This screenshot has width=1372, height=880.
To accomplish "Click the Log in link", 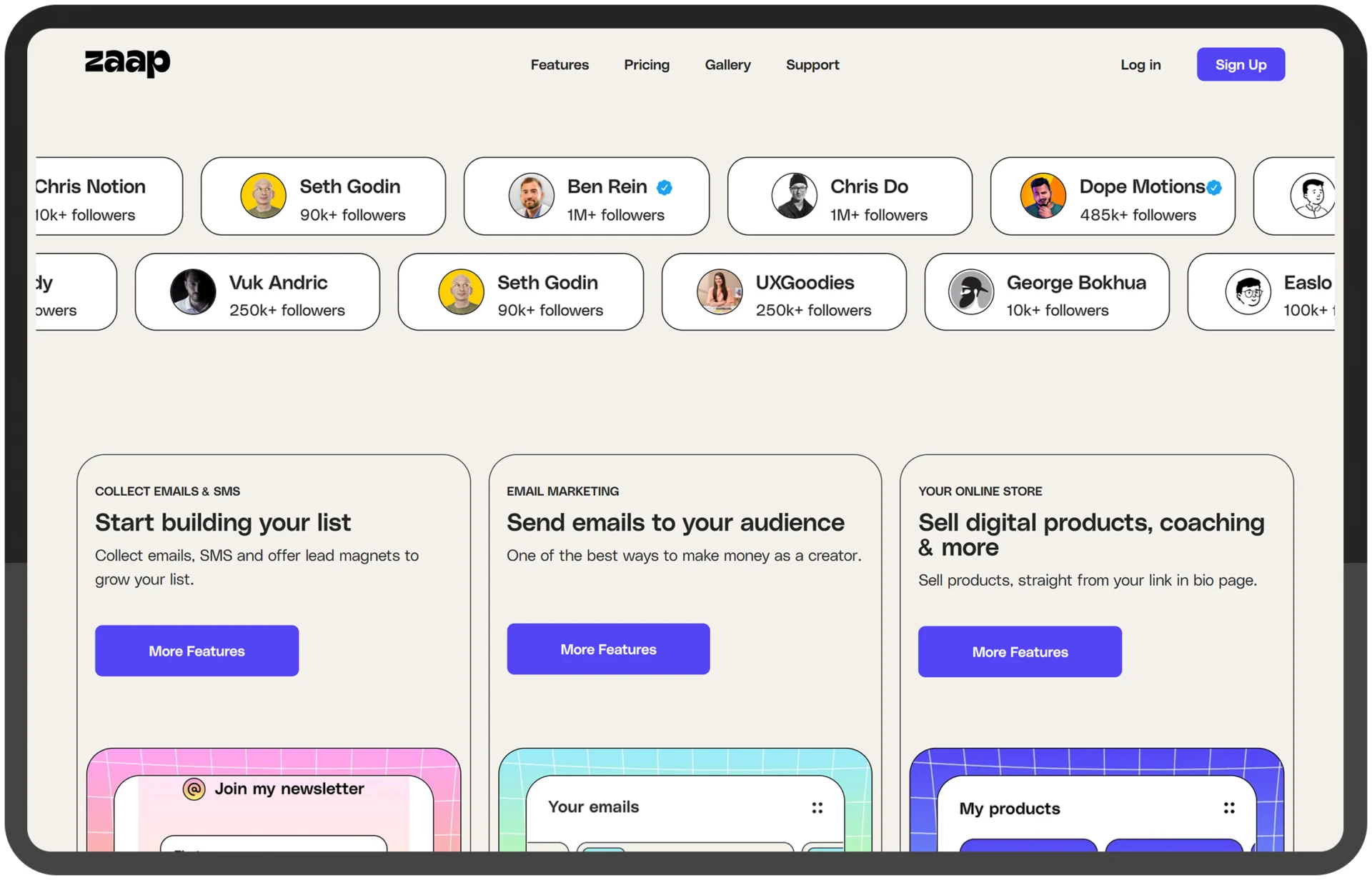I will point(1140,65).
